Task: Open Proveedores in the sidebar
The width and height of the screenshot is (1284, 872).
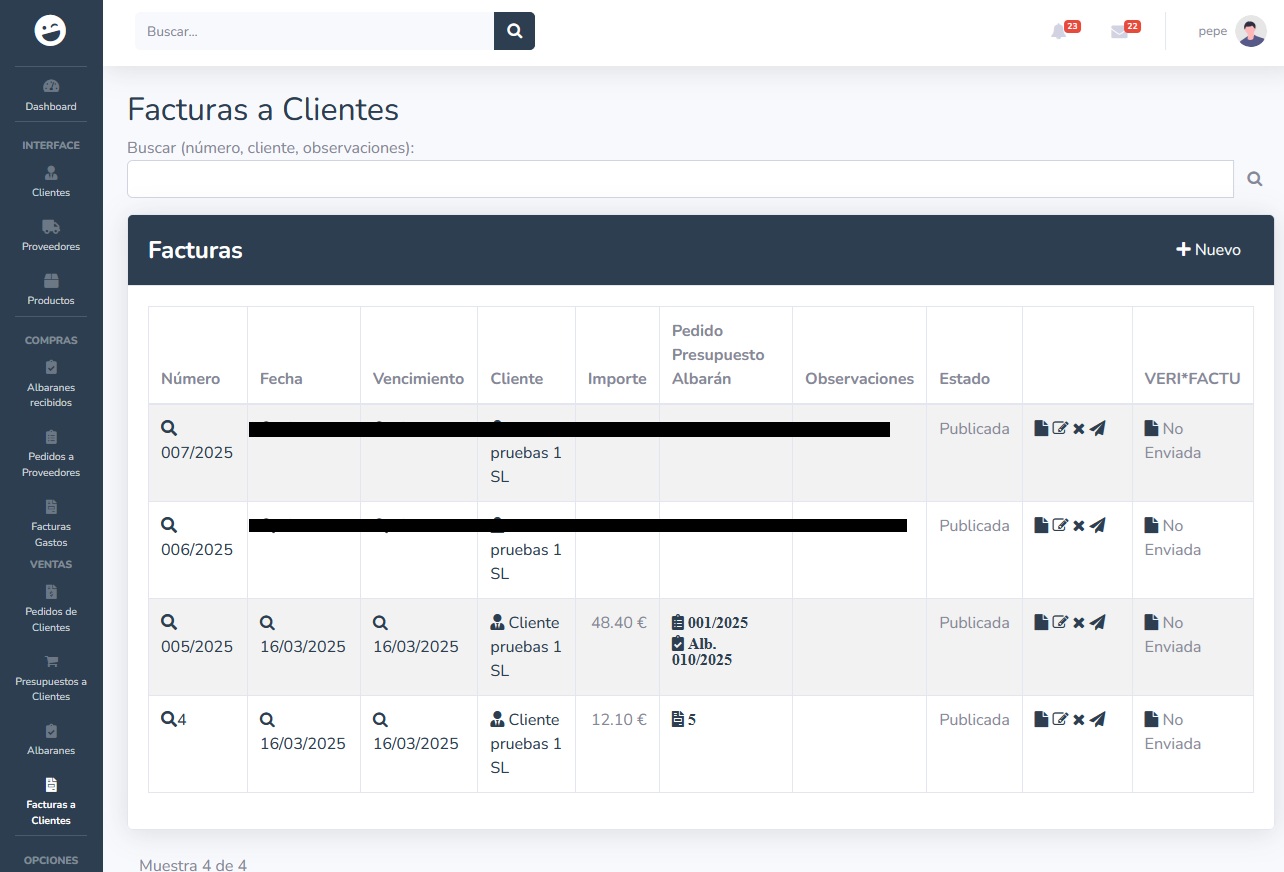Action: 51,235
